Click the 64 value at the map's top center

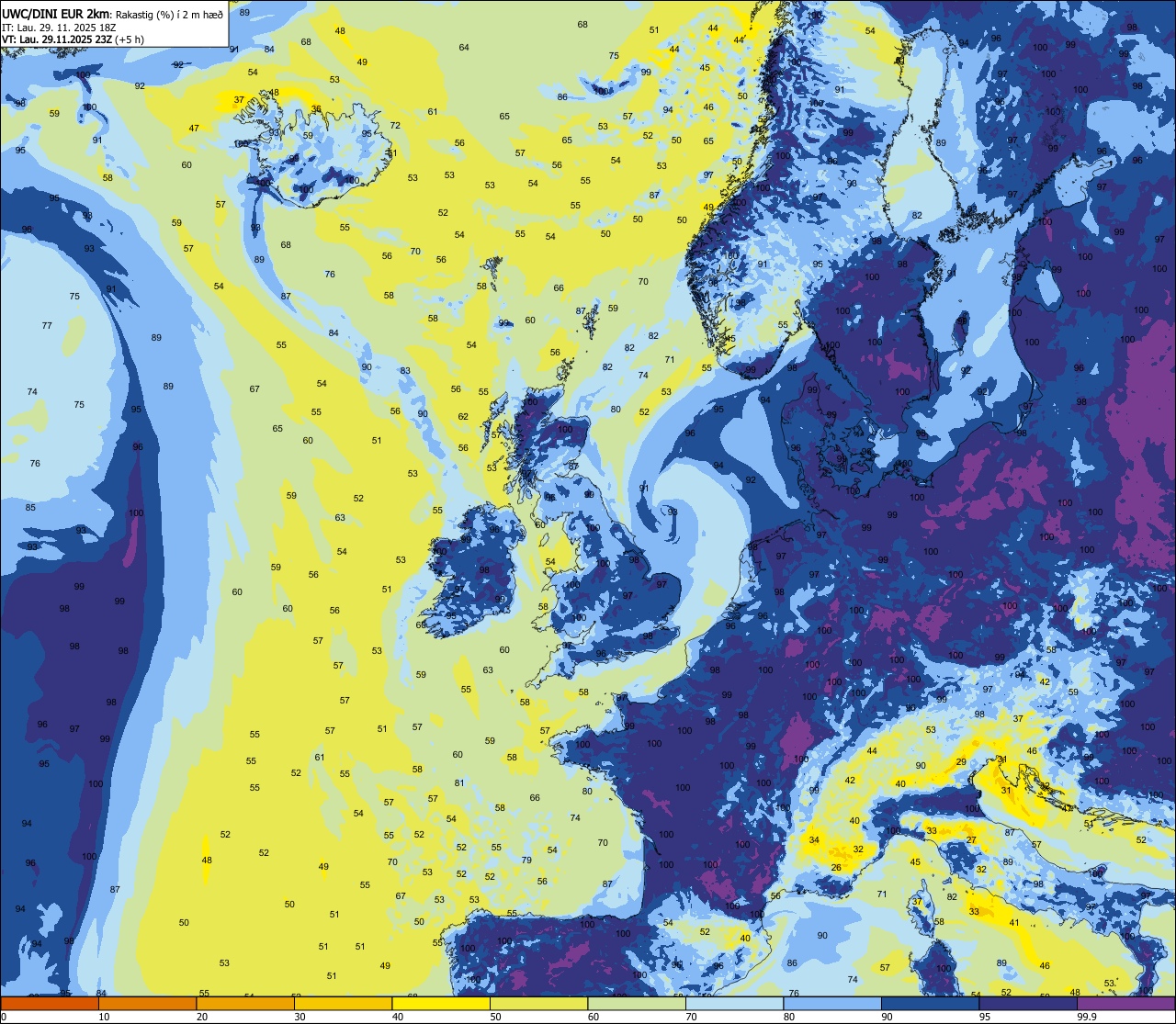[464, 48]
